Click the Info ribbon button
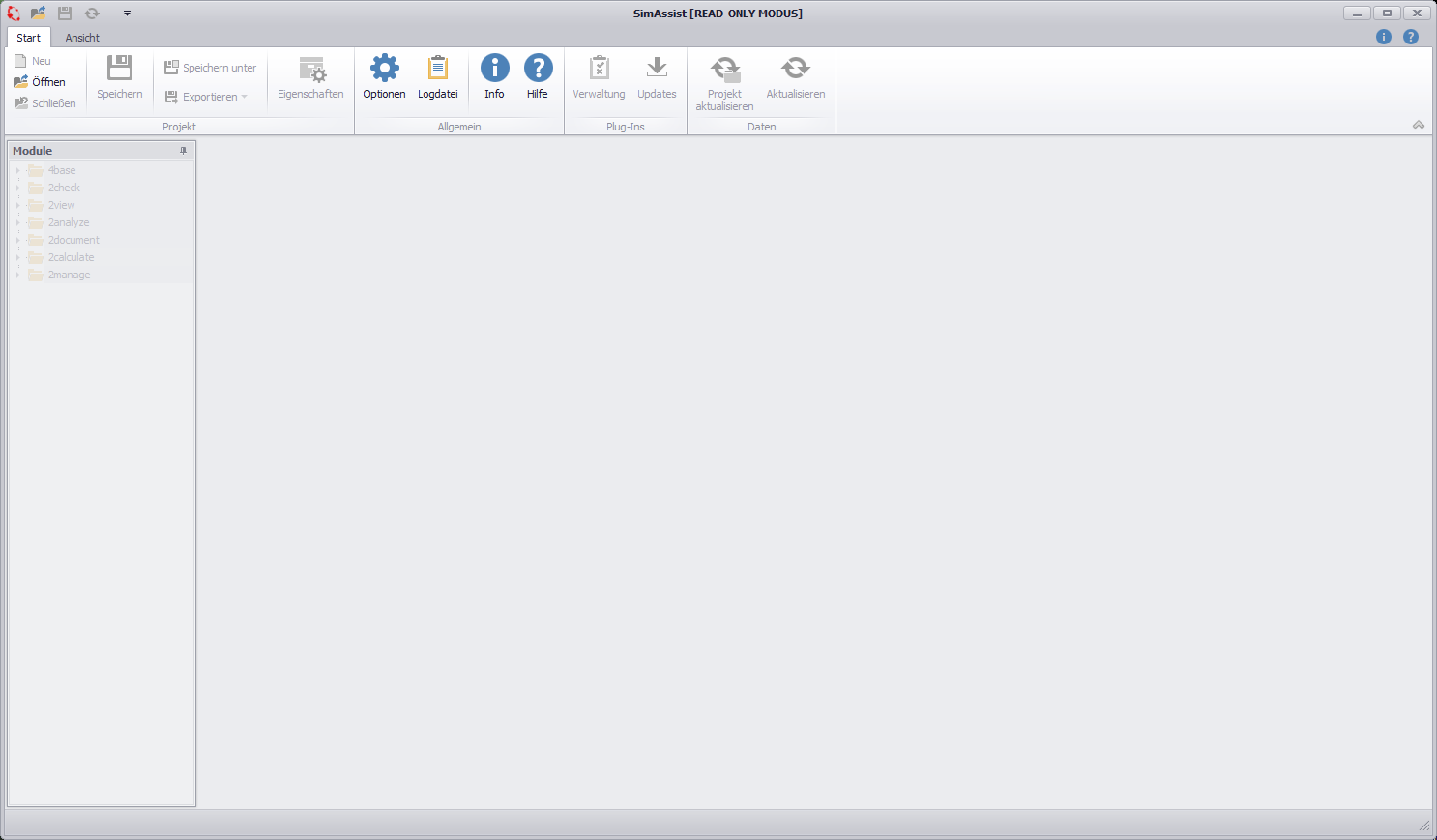The width and height of the screenshot is (1437, 840). point(494,78)
